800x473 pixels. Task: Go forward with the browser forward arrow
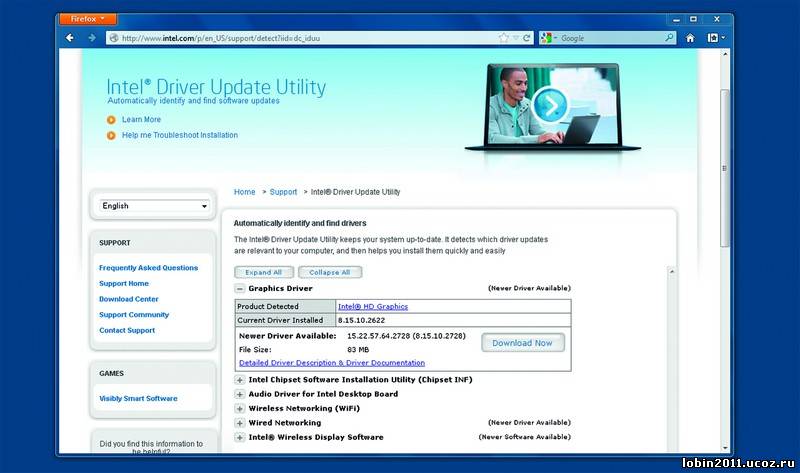coord(92,38)
